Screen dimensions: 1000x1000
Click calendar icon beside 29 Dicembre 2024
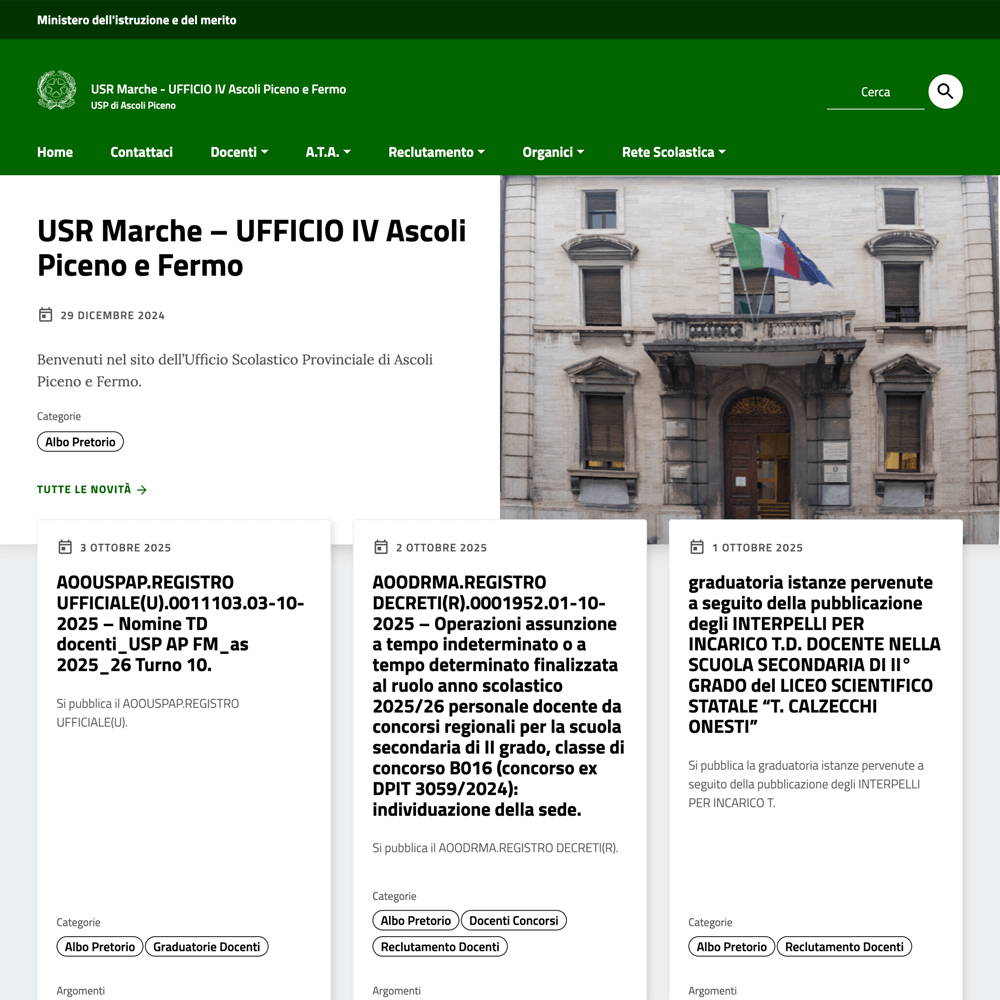pyautogui.click(x=45, y=315)
